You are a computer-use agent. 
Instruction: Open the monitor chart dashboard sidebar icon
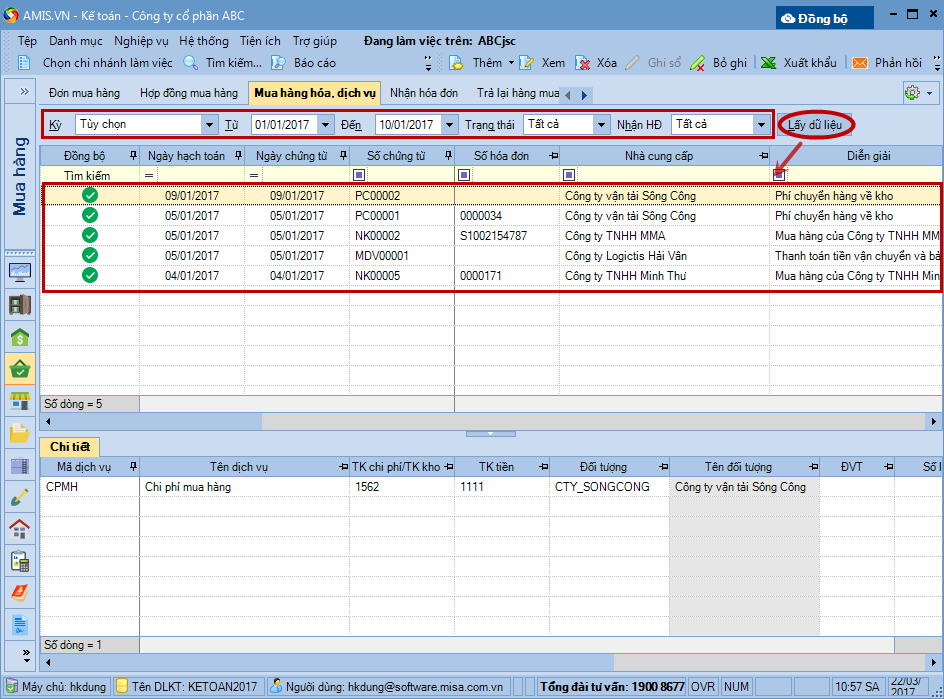click(x=19, y=272)
